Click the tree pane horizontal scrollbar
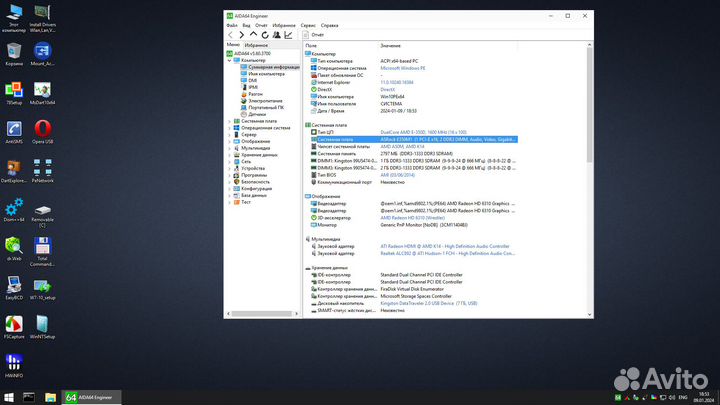720x405 pixels. [x=262, y=314]
